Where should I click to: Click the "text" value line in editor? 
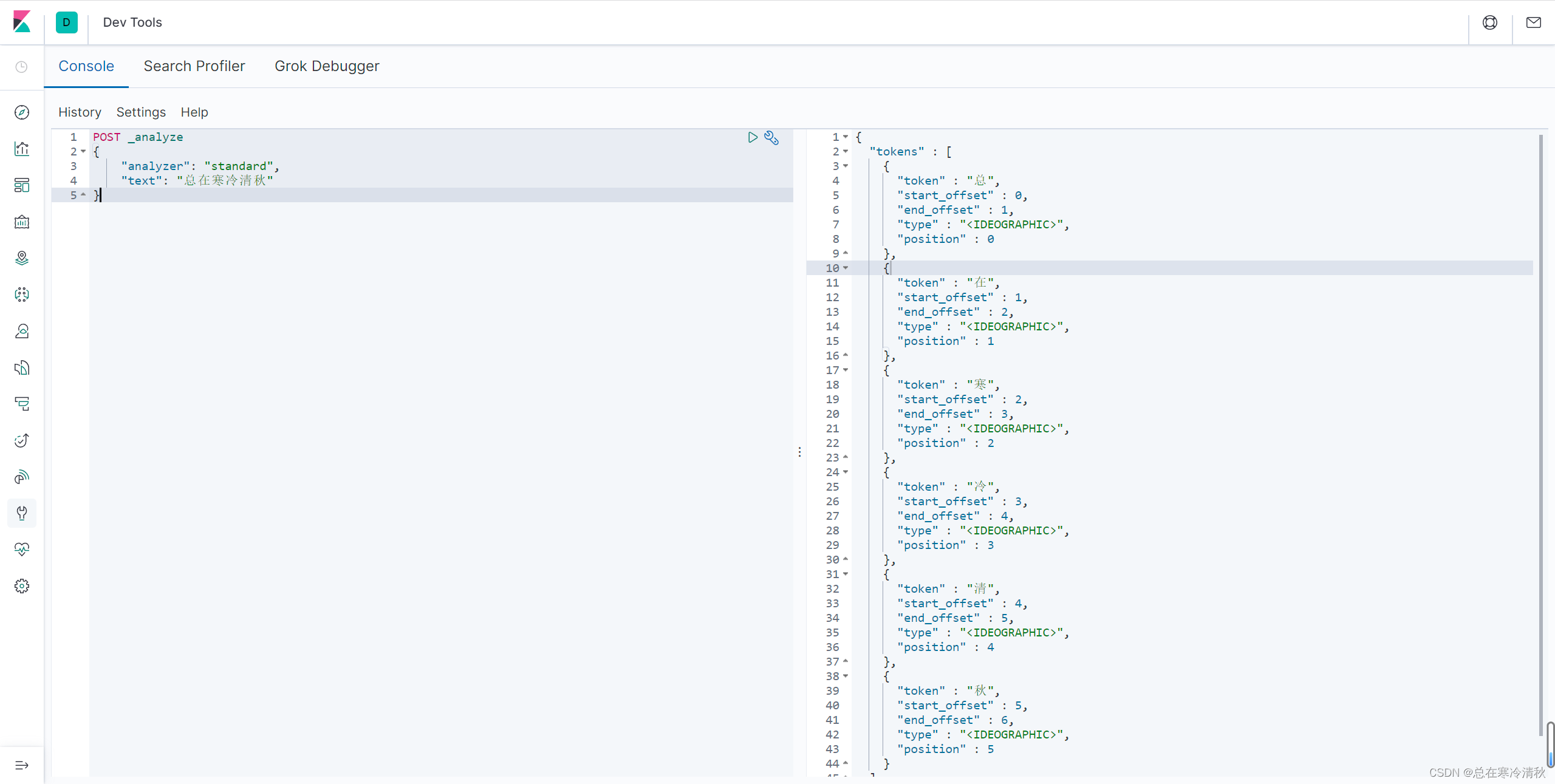click(197, 180)
